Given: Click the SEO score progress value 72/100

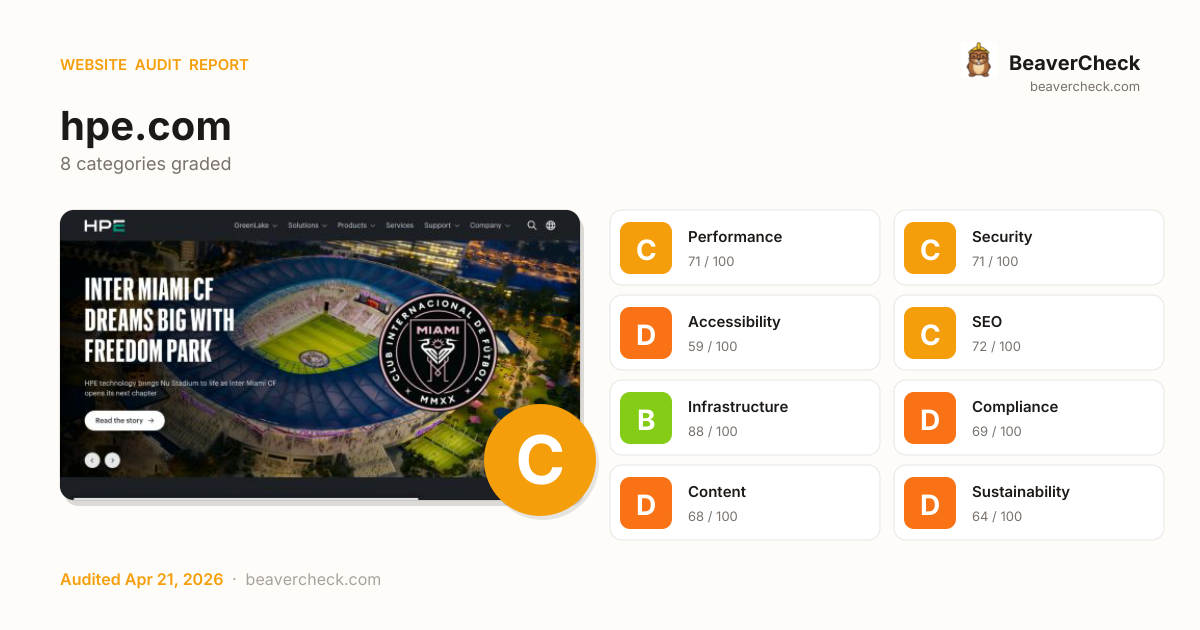Looking at the screenshot, I should point(995,346).
